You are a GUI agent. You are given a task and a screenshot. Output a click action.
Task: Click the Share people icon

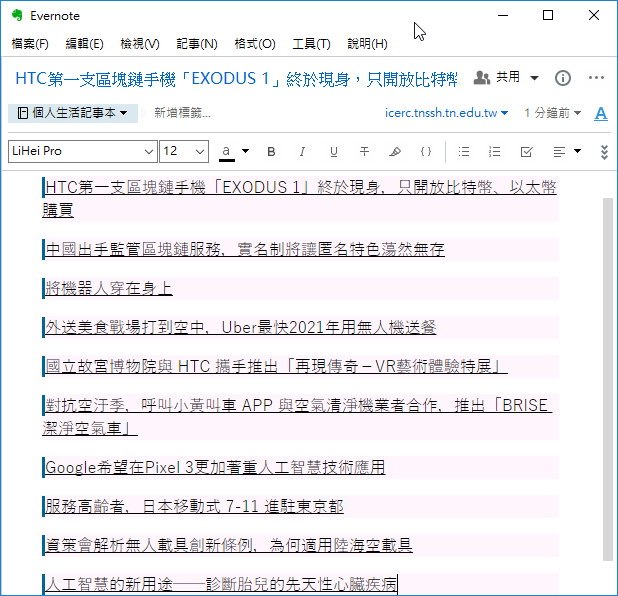(481, 78)
